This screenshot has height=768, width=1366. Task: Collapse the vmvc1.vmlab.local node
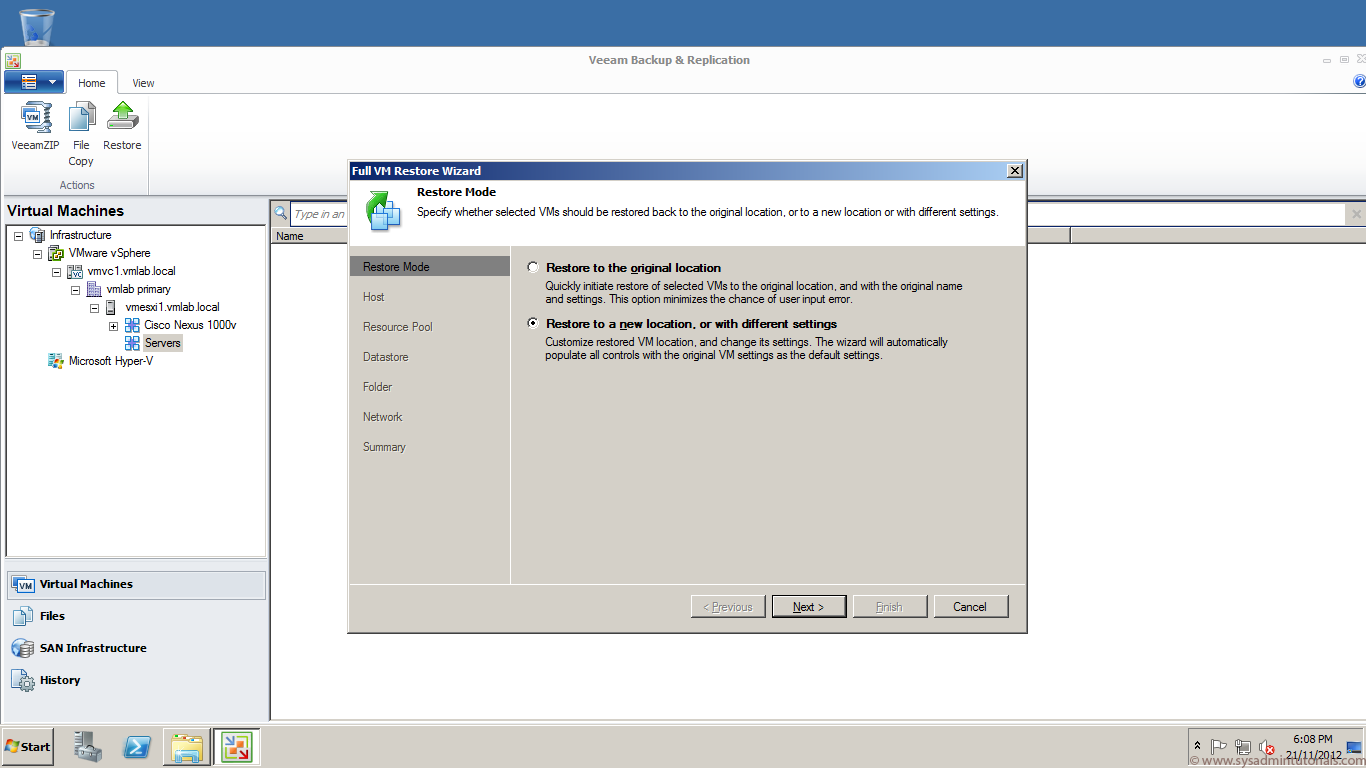(56, 271)
